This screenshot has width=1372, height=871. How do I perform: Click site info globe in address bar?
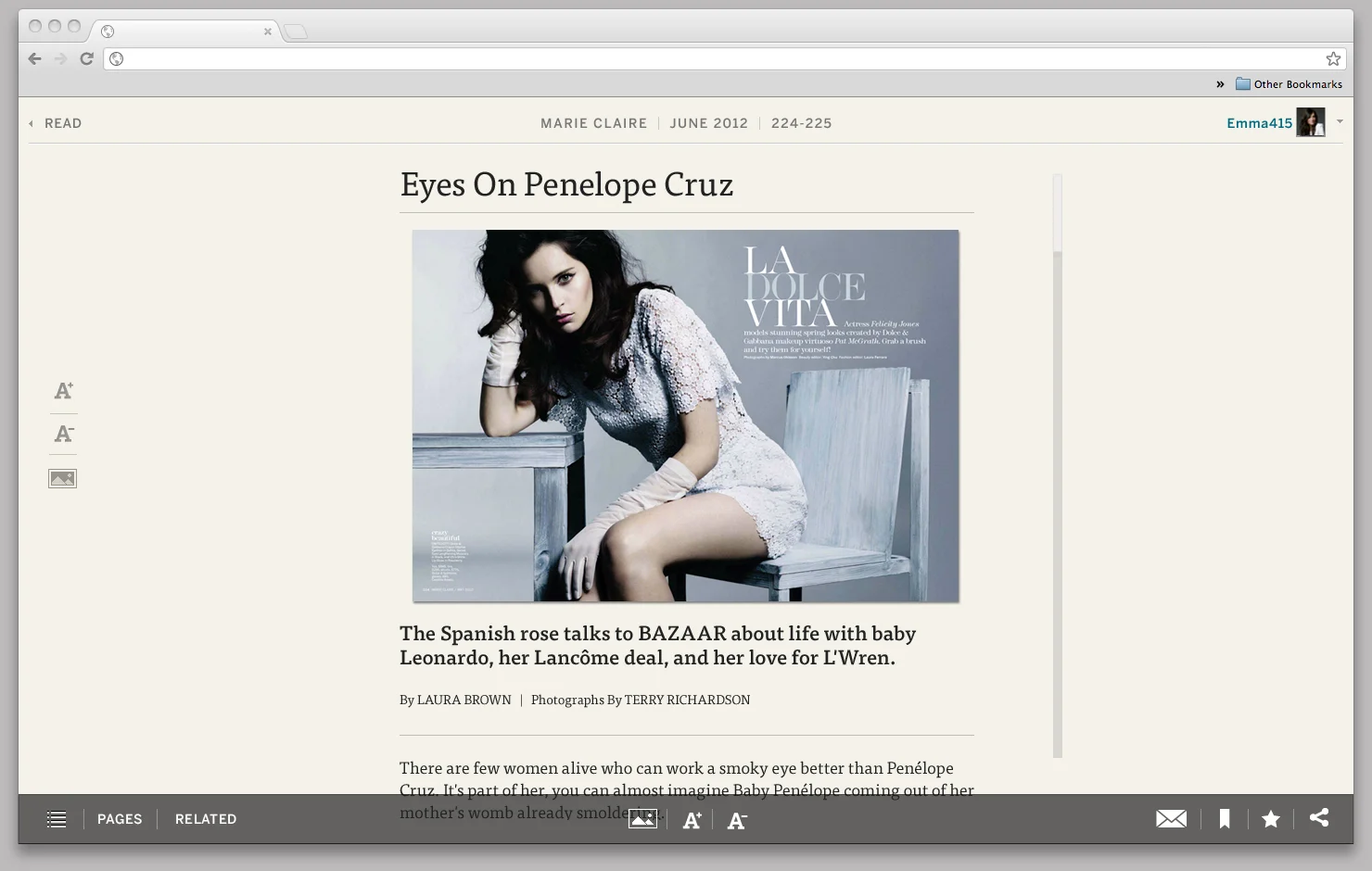coord(117,59)
